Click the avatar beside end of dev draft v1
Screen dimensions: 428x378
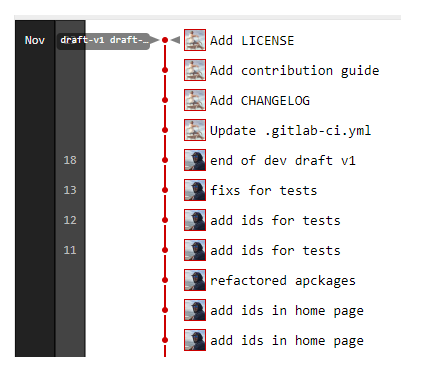pos(195,160)
